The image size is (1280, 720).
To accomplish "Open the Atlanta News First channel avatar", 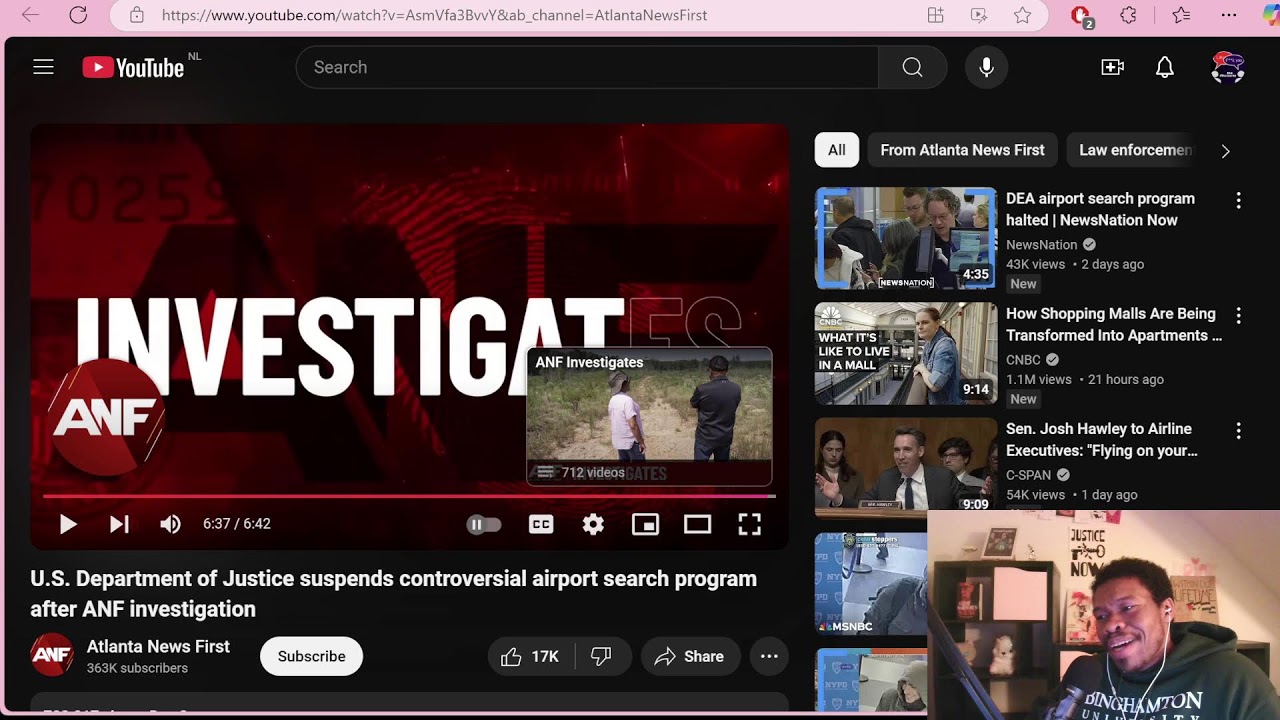I will (52, 656).
